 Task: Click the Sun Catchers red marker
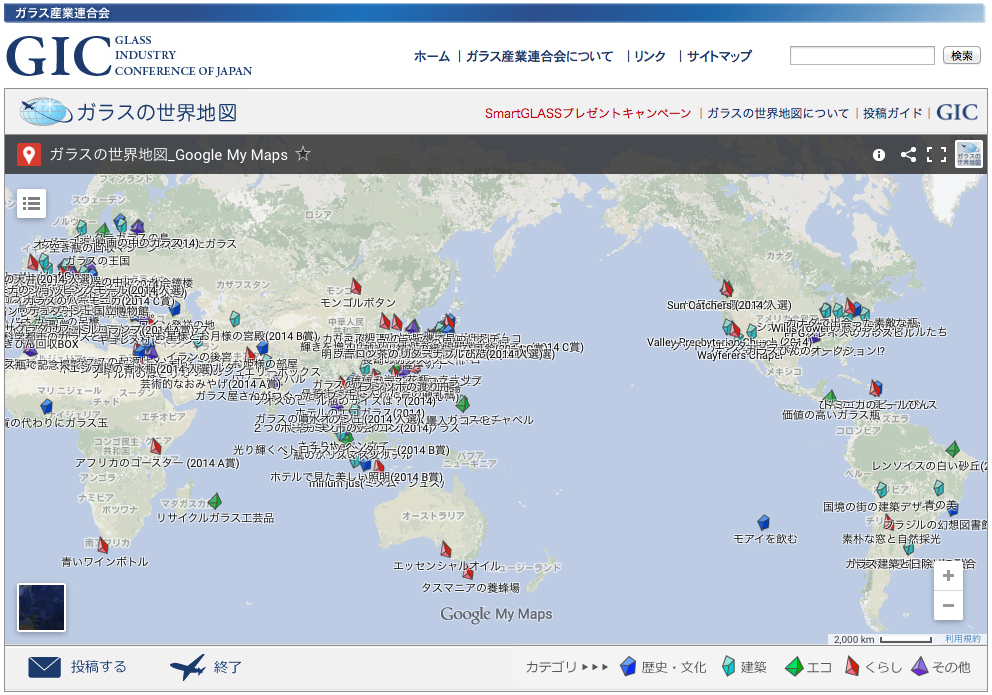(x=726, y=288)
